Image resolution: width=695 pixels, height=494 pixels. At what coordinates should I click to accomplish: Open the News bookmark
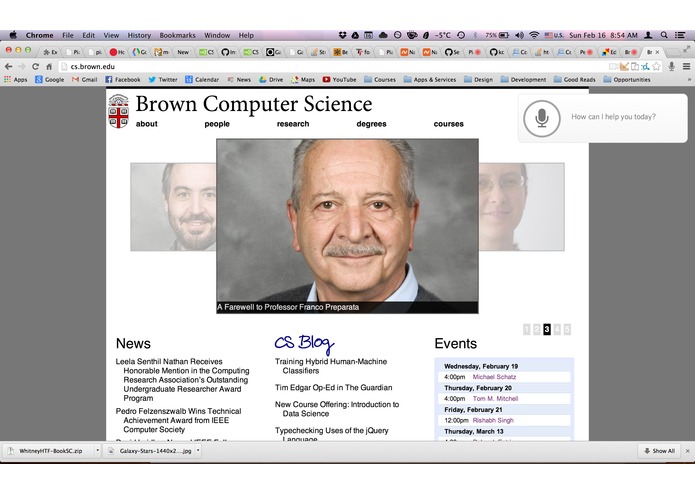239,80
